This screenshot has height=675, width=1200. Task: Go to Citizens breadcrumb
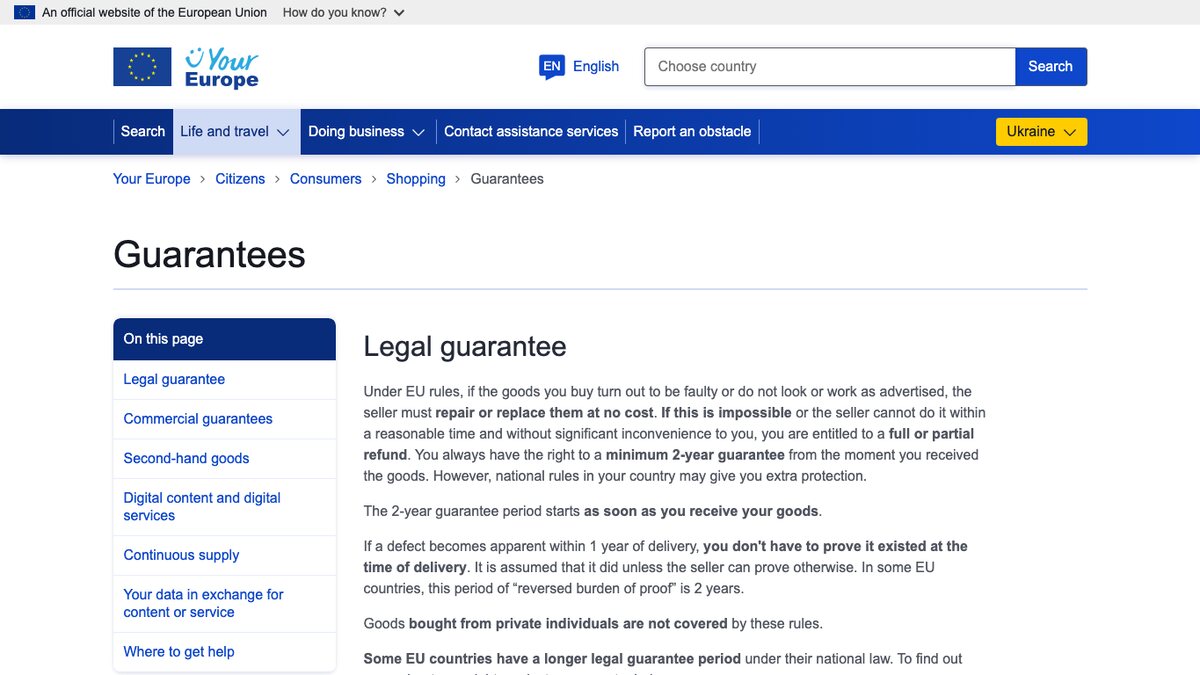coord(240,179)
